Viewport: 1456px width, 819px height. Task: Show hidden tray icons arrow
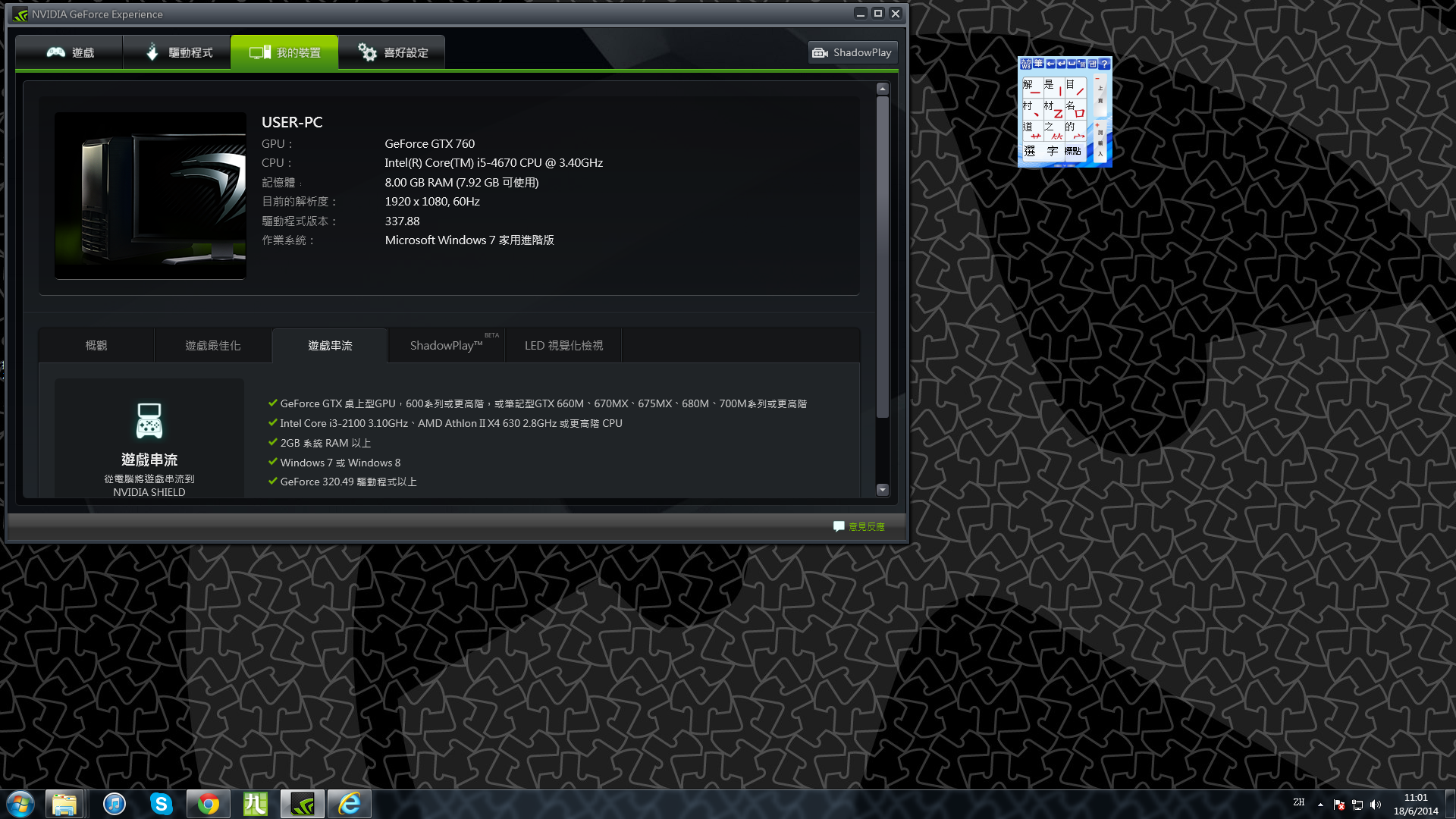click(1320, 805)
